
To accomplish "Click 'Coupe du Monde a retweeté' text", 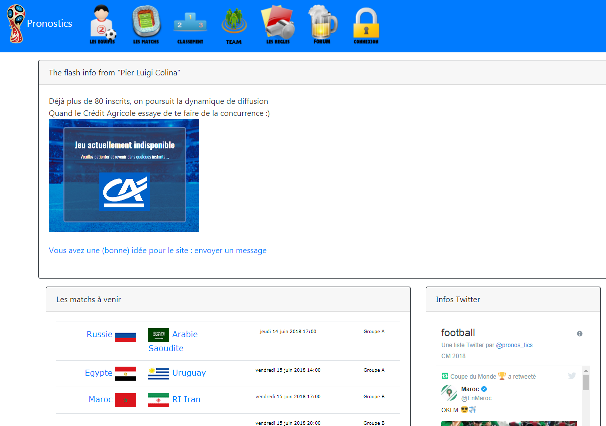I will [x=493, y=376].
